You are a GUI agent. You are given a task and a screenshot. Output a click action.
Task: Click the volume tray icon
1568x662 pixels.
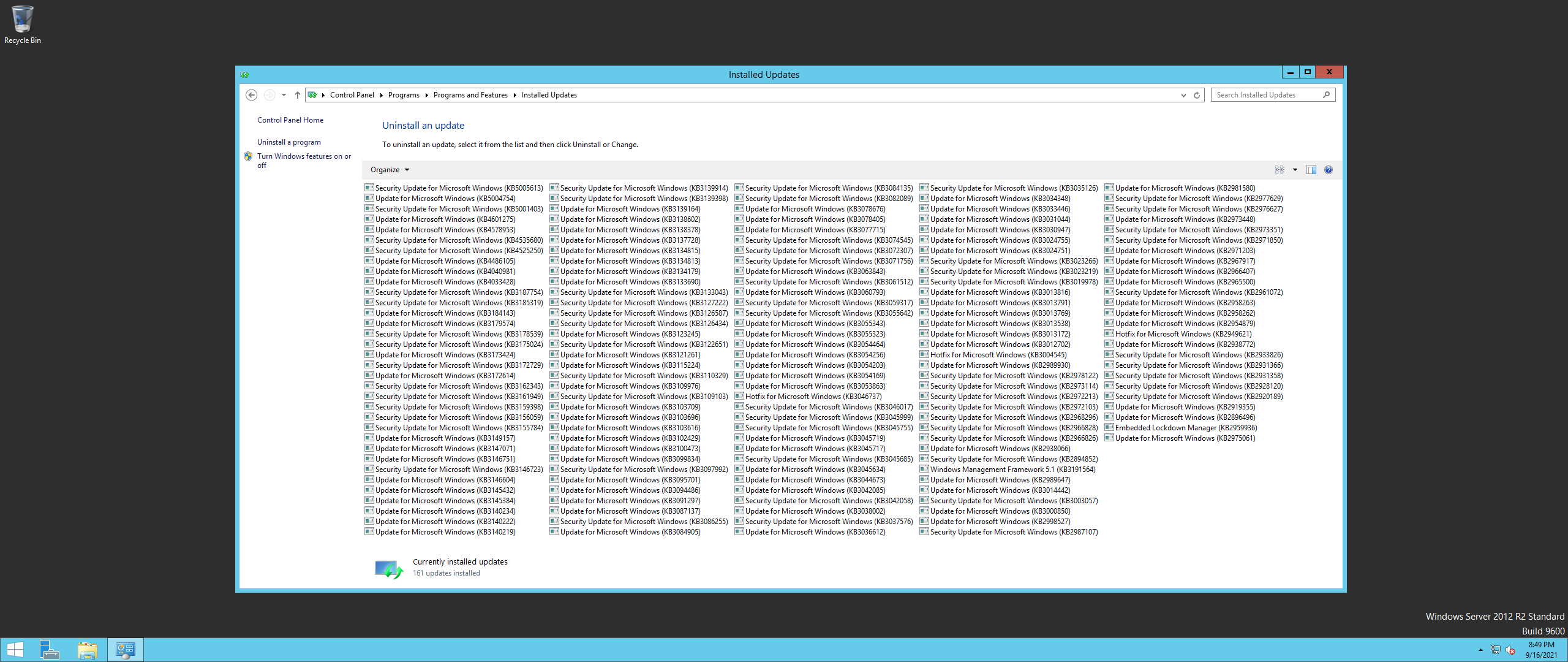pos(1510,650)
